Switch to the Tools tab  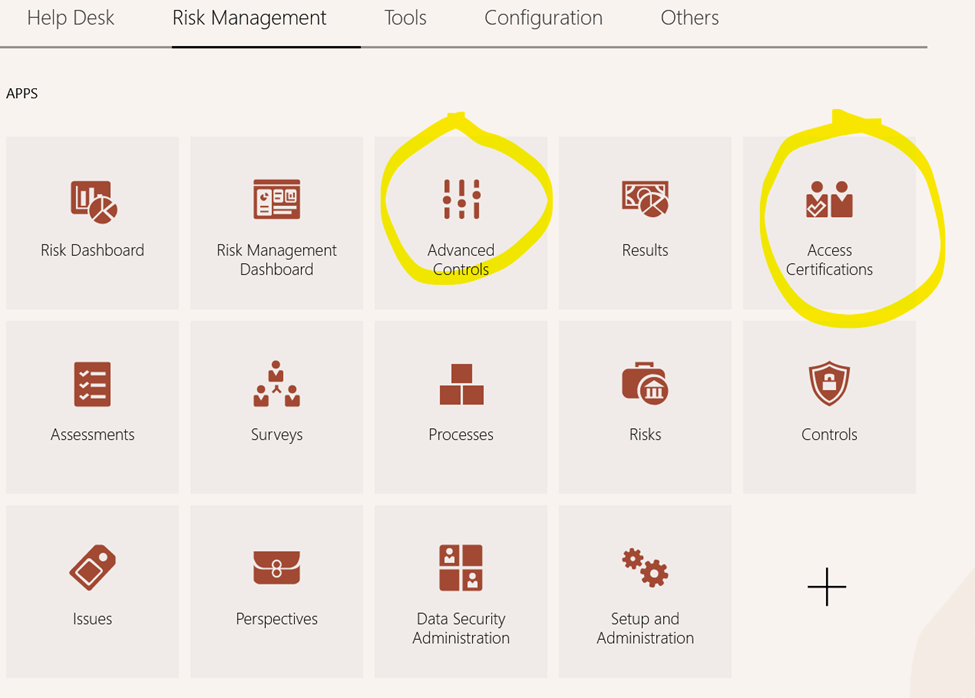point(405,18)
